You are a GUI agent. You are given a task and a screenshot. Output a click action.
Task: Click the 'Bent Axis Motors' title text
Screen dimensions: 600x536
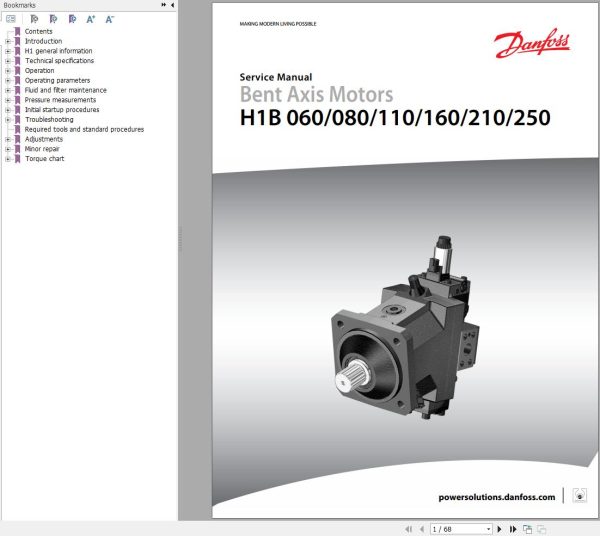click(316, 94)
